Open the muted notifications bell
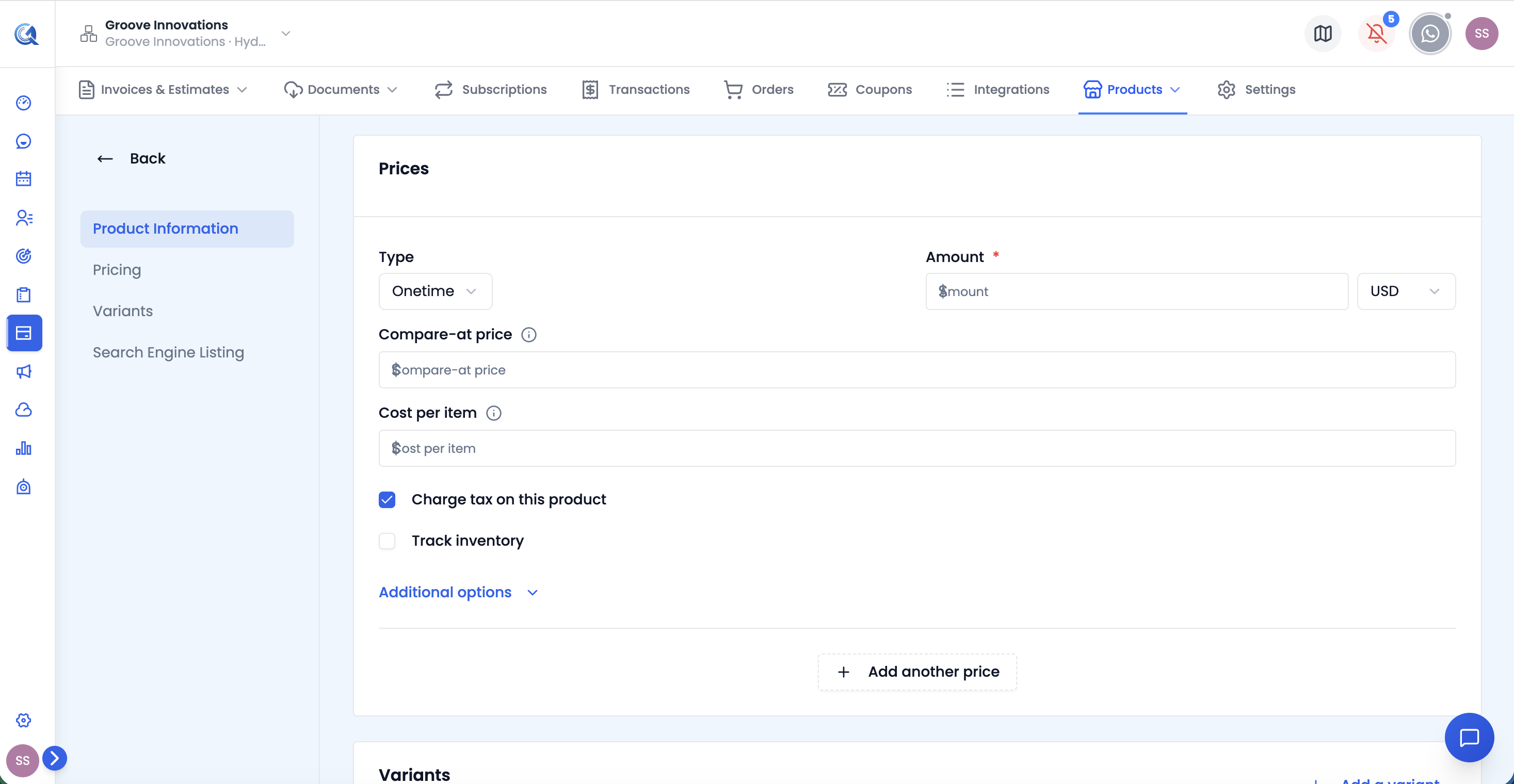This screenshot has width=1514, height=784. (x=1376, y=34)
